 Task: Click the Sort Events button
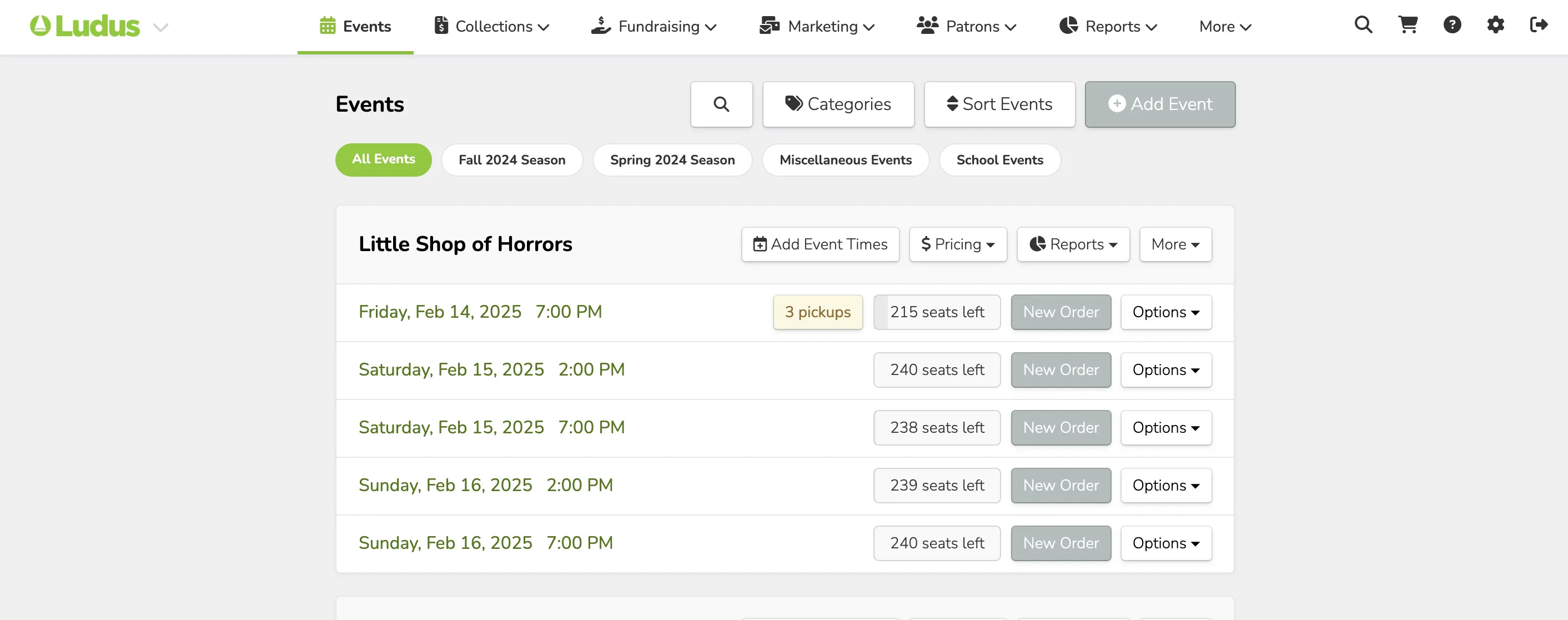(x=999, y=104)
